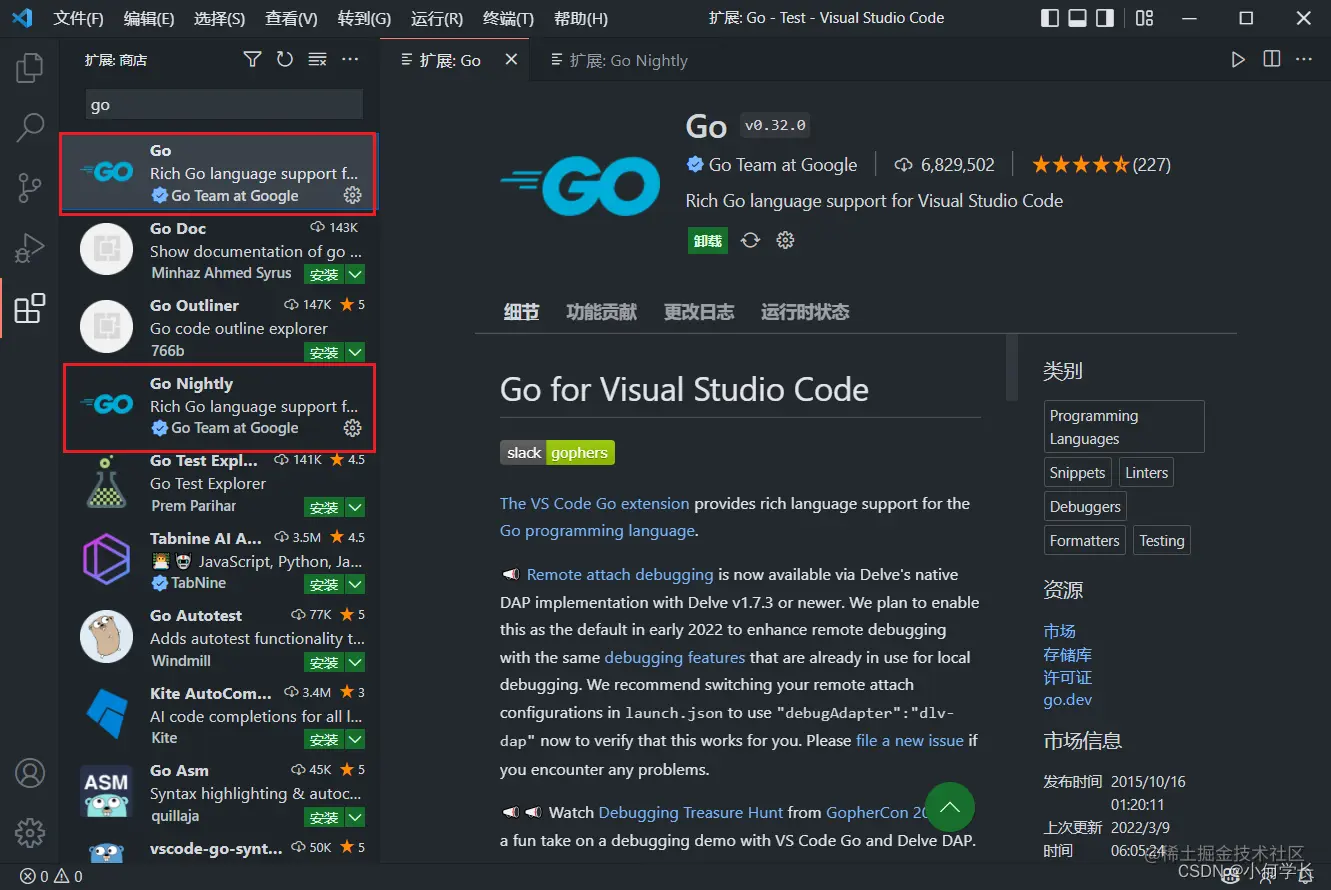Clear extensions search results icon
Screen dimensions: 1331x890
coord(317,60)
